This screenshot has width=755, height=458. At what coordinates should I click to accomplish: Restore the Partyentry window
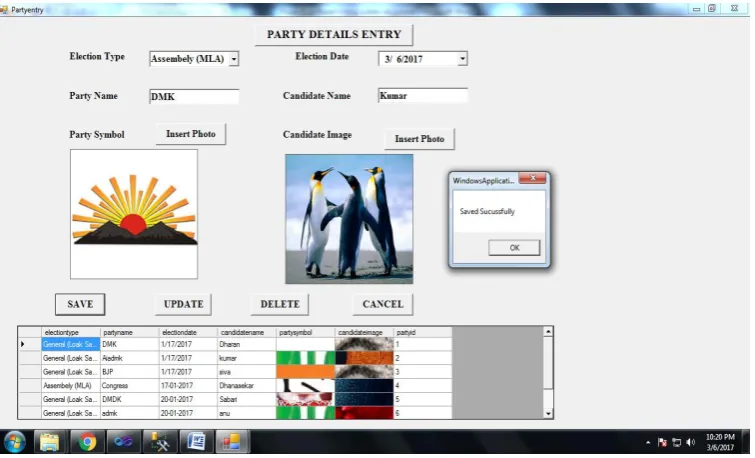[x=712, y=8]
